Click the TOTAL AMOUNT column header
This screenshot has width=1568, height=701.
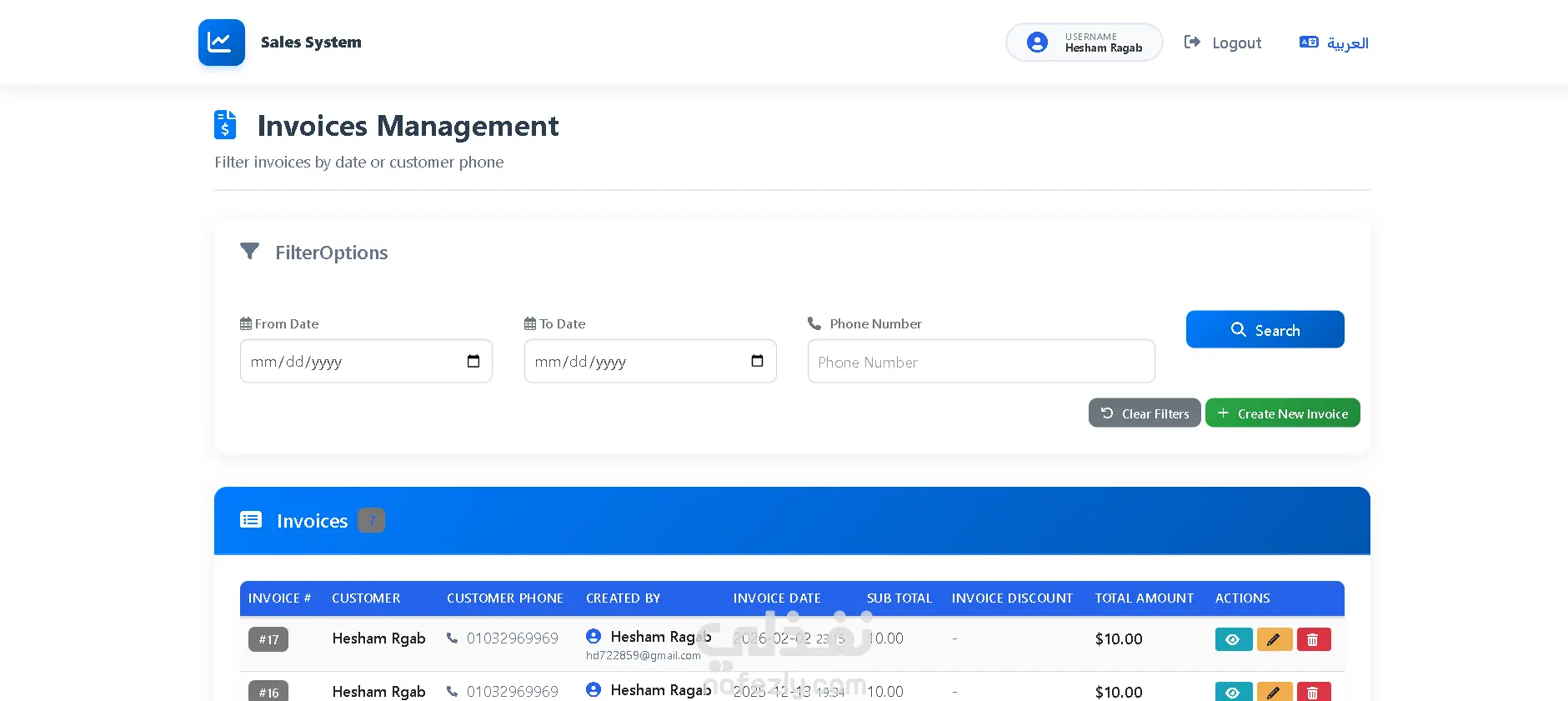click(1145, 598)
